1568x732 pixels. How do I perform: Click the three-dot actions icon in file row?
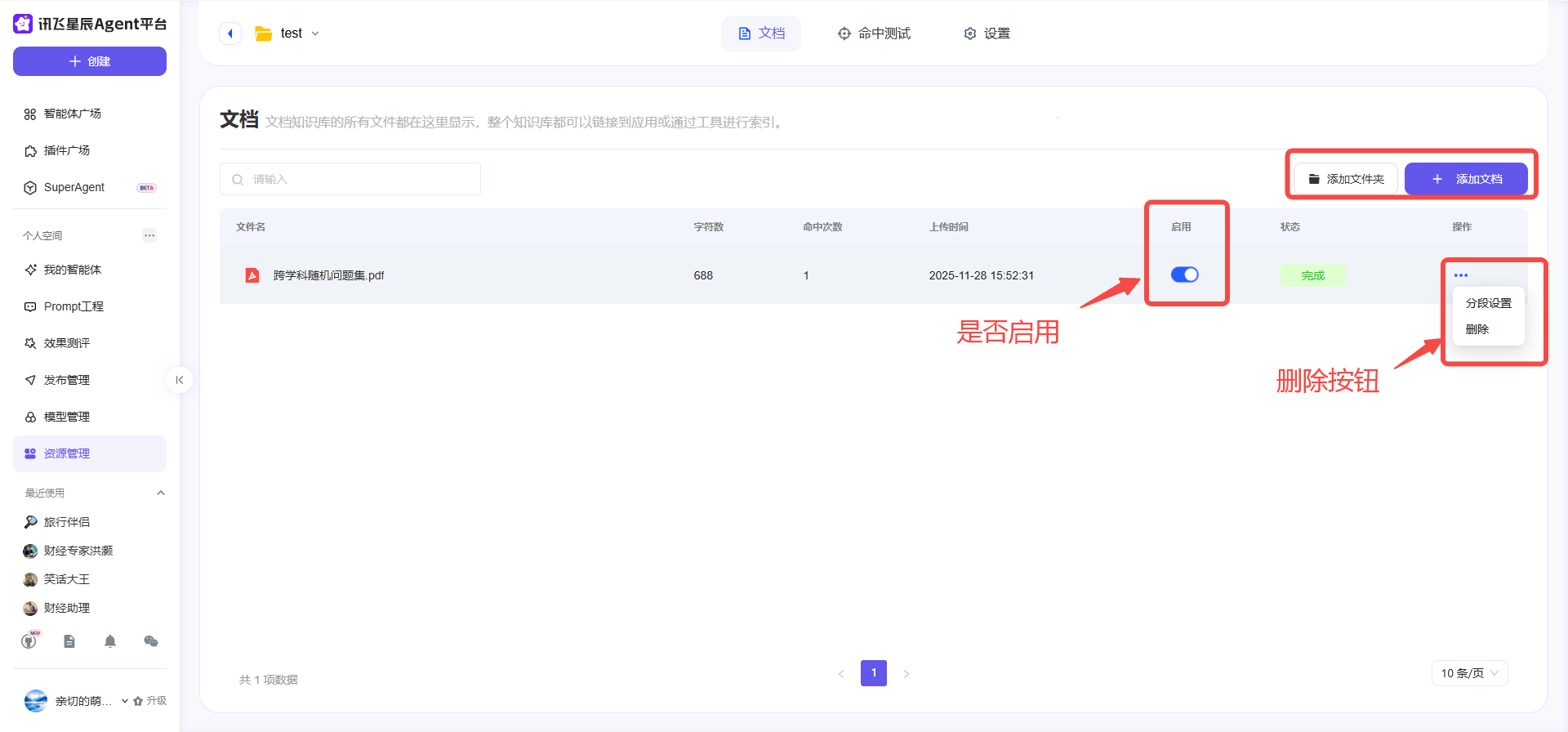(x=1461, y=275)
